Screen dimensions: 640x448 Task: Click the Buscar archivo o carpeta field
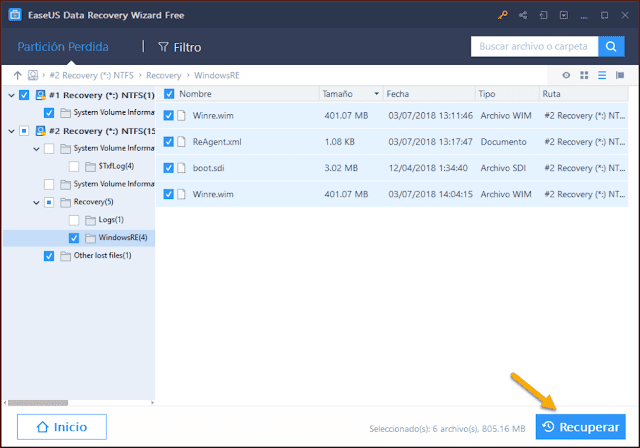coord(534,47)
